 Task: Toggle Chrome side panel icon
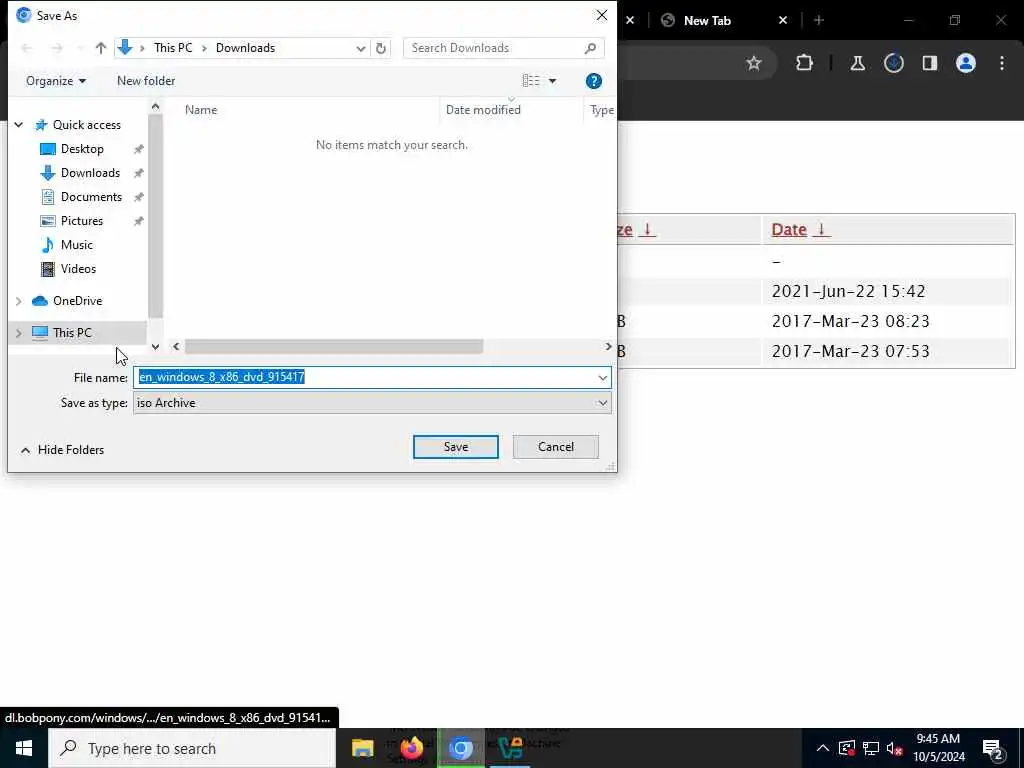coord(929,63)
